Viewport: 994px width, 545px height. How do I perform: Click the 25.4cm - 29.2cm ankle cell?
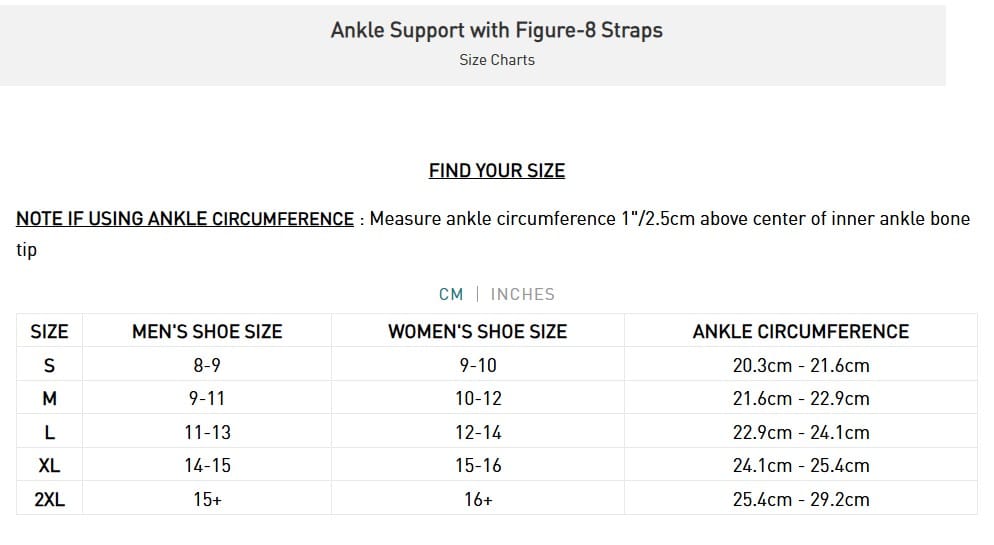[800, 500]
